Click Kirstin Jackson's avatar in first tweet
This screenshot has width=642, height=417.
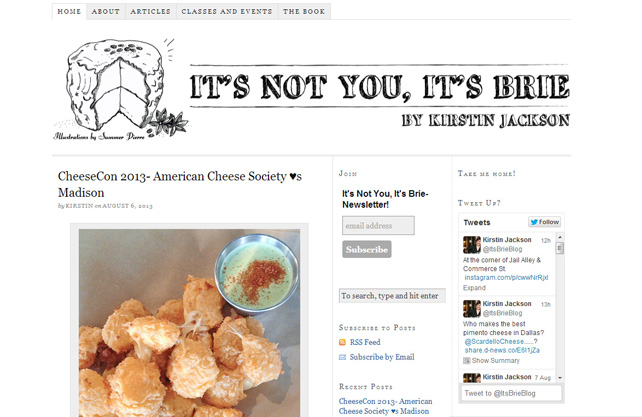click(472, 245)
